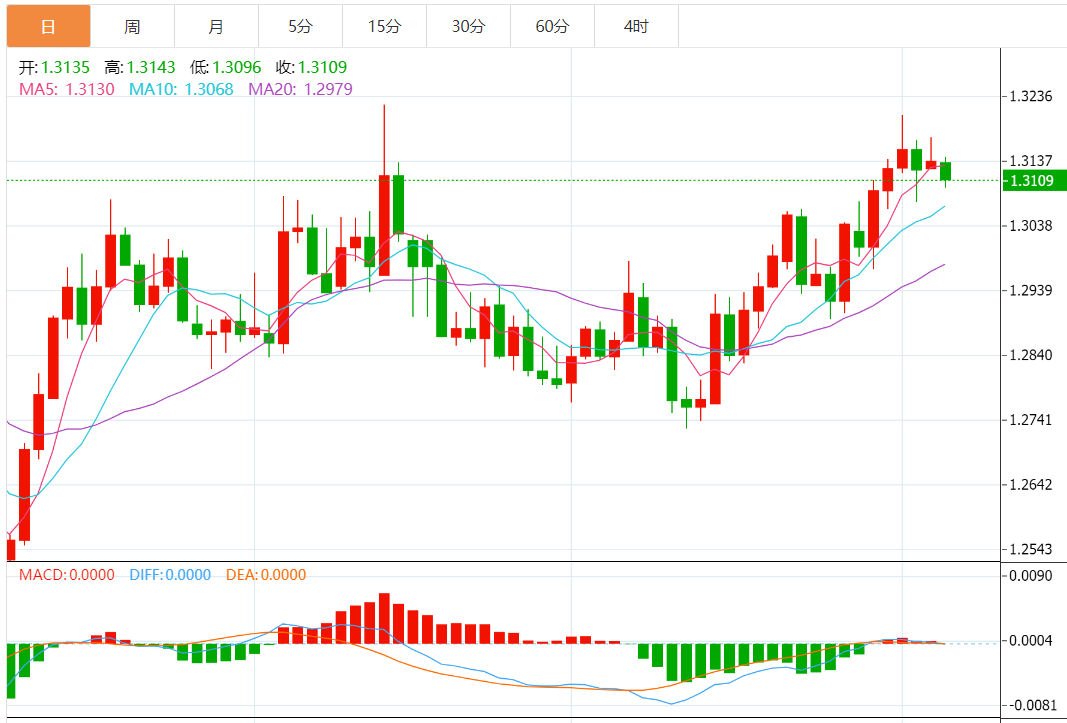
Task: Open the 5分 timeframe tab
Action: tap(300, 27)
